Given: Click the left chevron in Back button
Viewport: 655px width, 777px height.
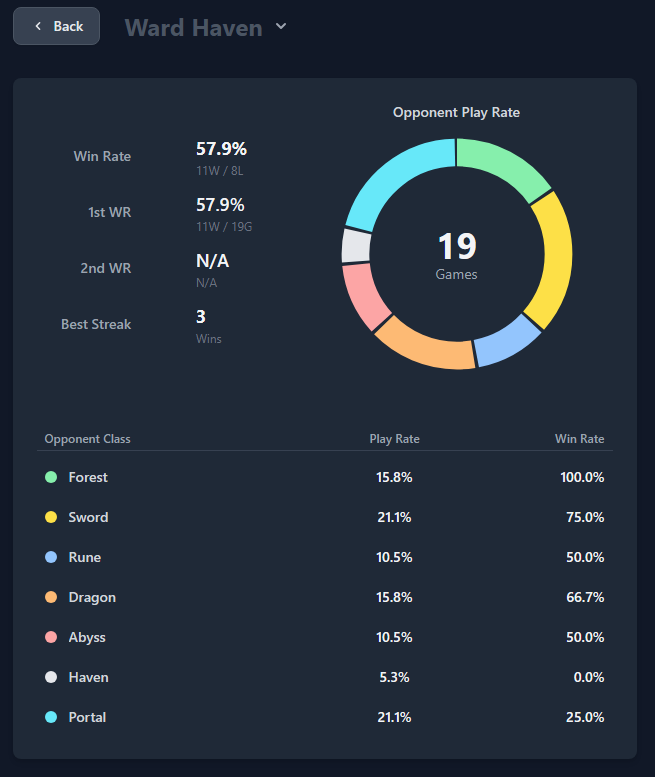Looking at the screenshot, I should (38, 26).
